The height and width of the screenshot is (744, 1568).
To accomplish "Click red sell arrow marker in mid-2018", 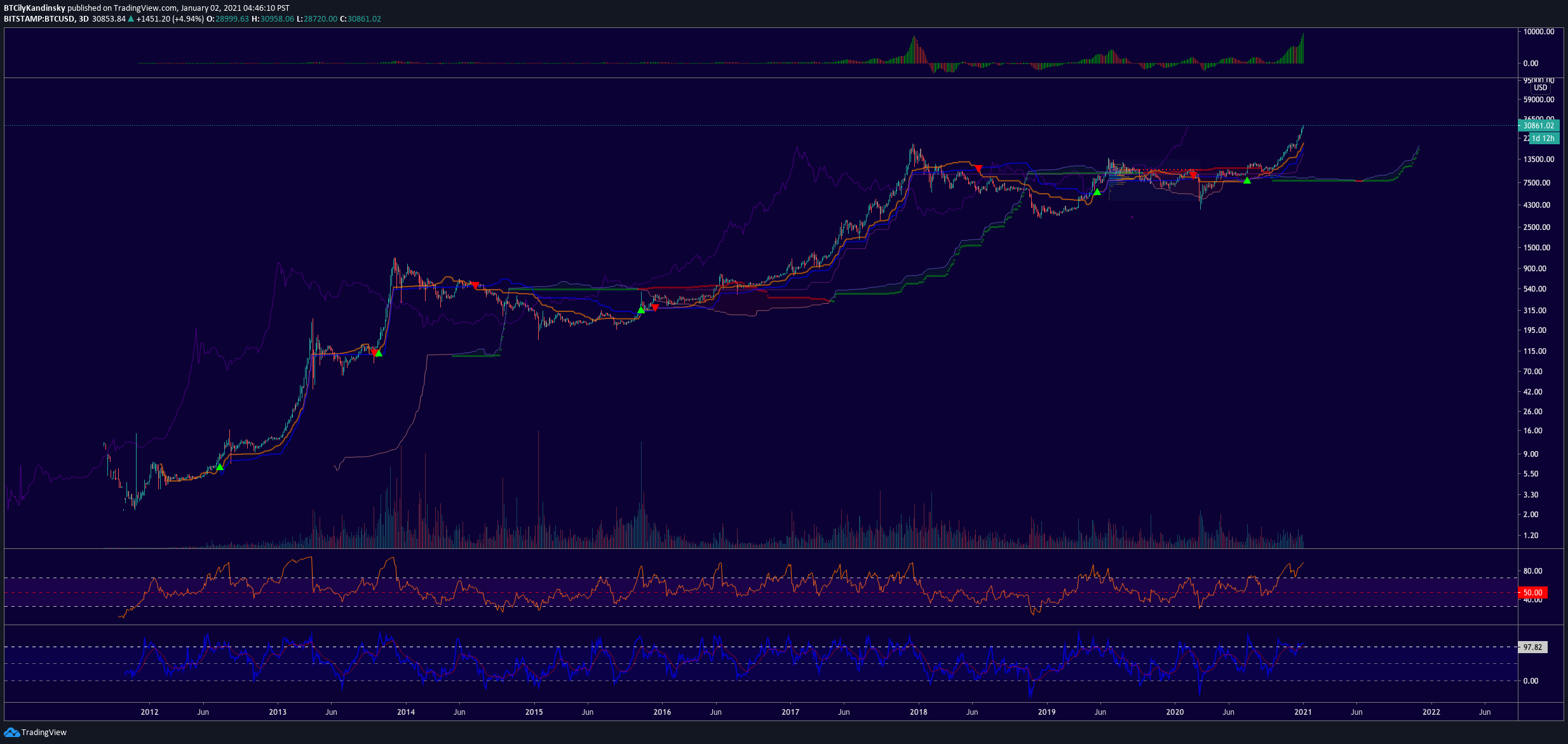I will click(978, 168).
